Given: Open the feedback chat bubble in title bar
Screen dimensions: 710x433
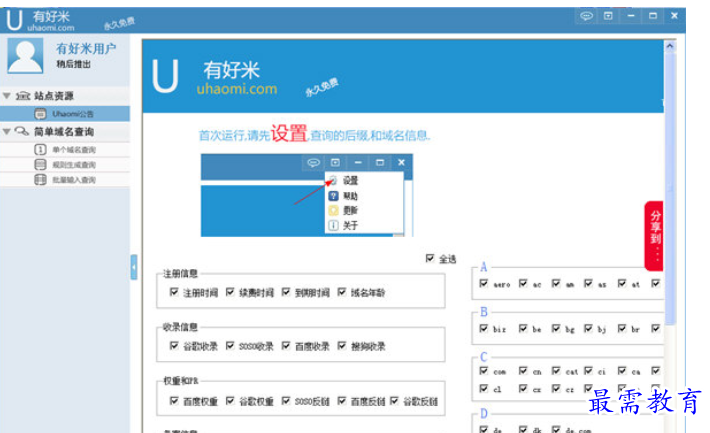Looking at the screenshot, I should [x=586, y=16].
